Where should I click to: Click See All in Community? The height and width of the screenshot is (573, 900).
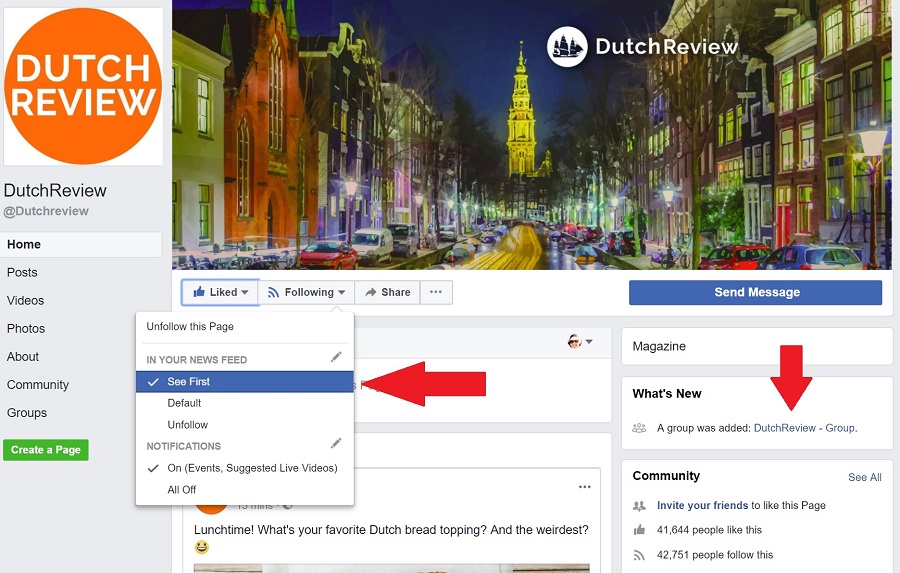tap(864, 478)
